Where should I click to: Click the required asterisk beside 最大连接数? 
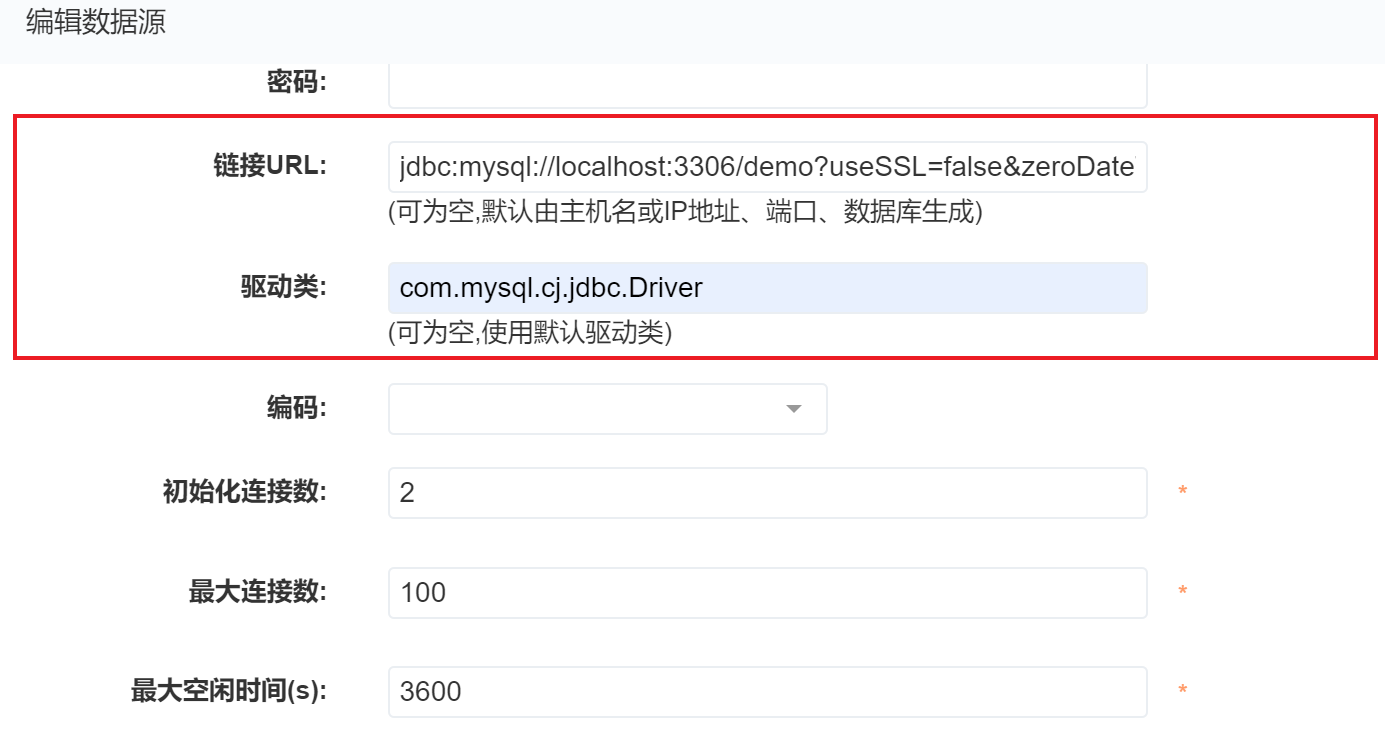click(x=1182, y=592)
